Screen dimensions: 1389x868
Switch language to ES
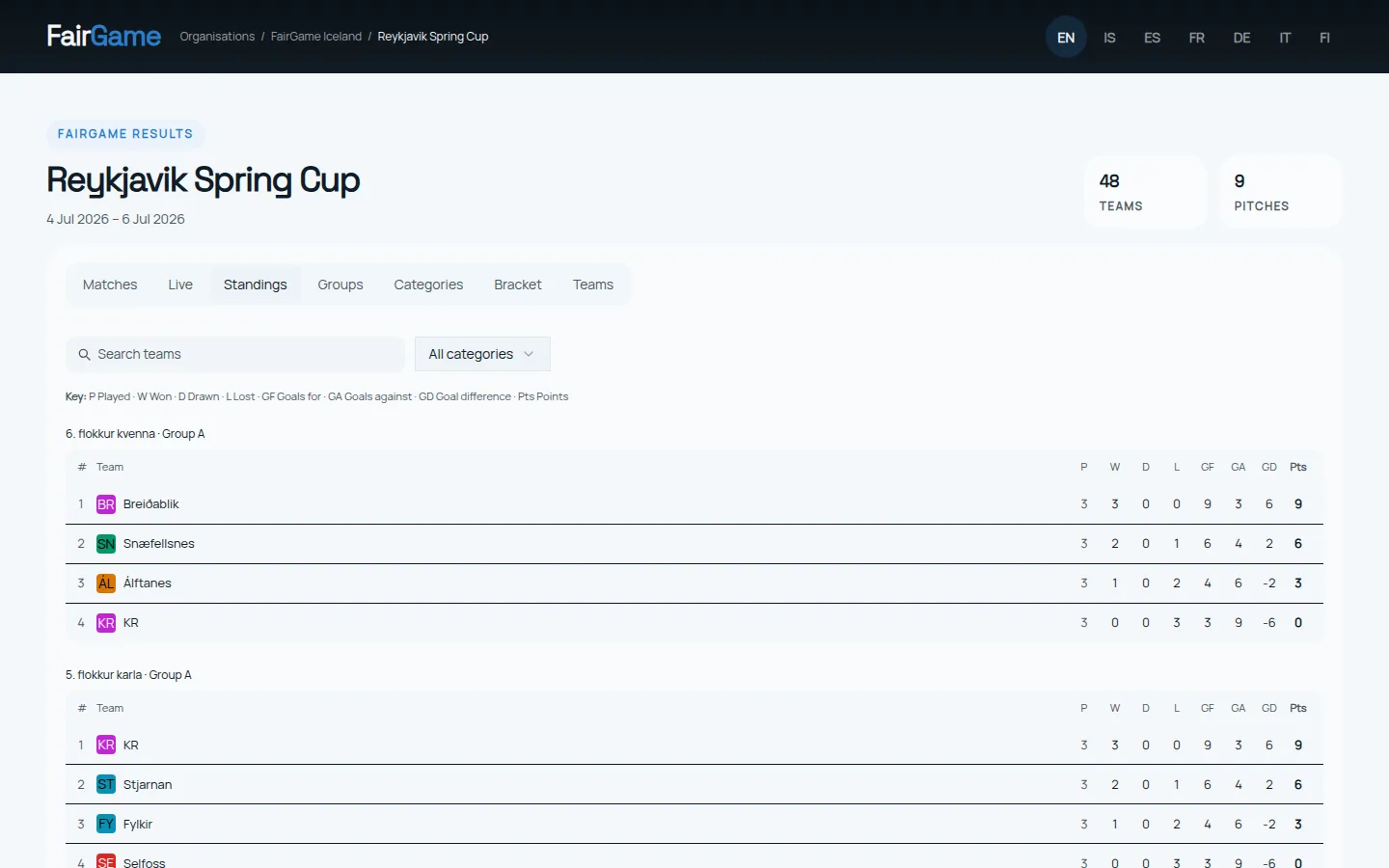coord(1152,38)
